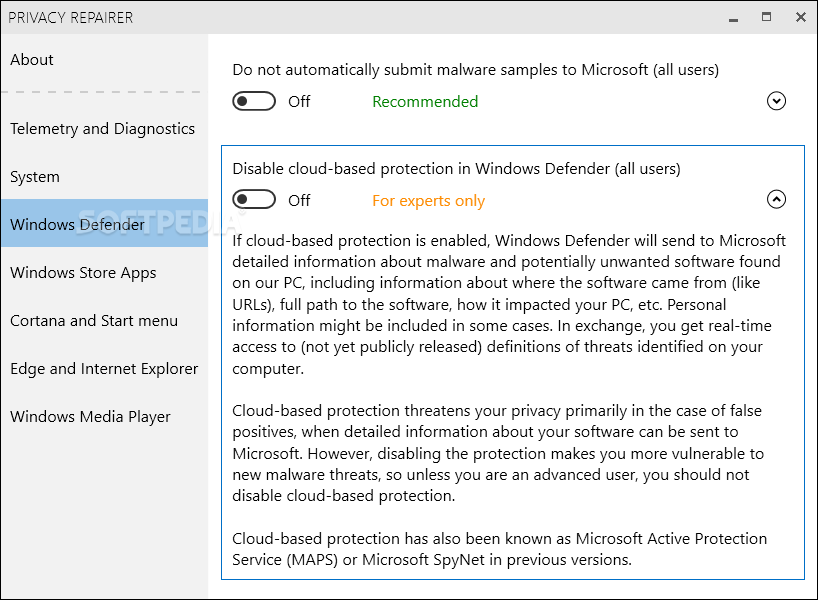Viewport: 818px width, 600px height.
Task: Click the Disable cloud-based protection title
Action: click(456, 169)
